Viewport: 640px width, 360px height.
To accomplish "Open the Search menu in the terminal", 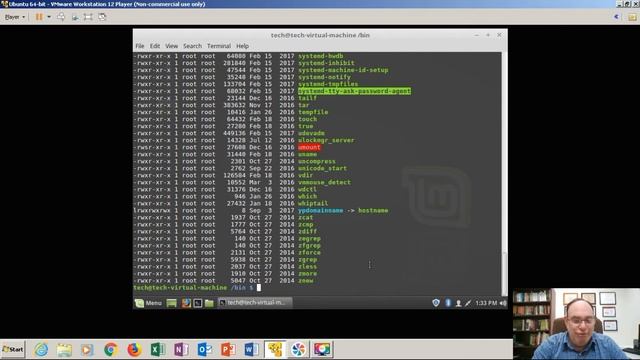I will click(x=192, y=46).
